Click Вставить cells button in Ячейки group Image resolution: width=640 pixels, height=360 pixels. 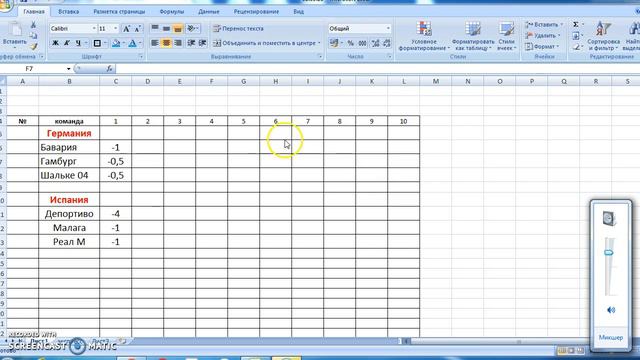click(x=544, y=24)
